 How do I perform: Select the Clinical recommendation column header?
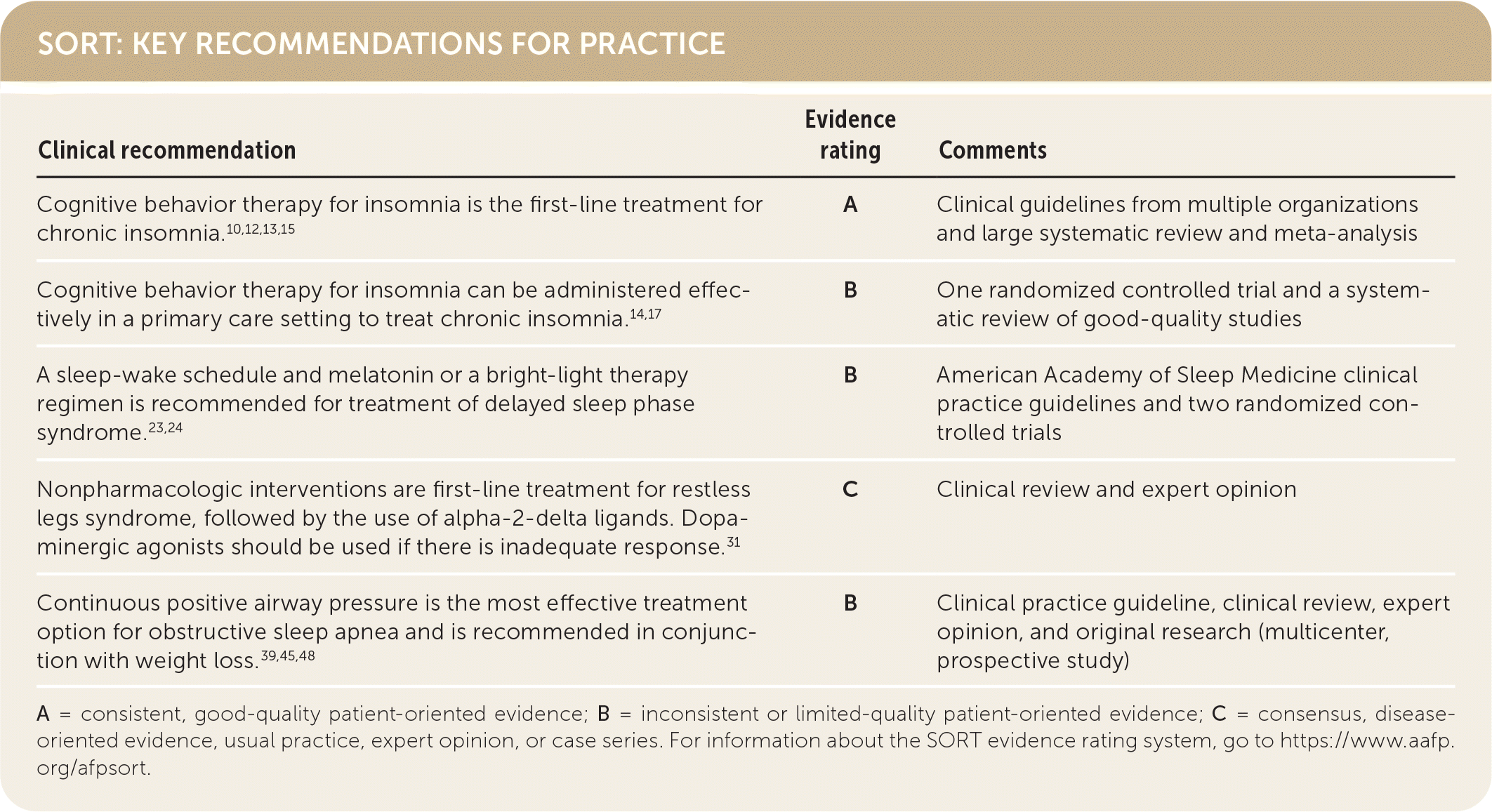coord(167,150)
